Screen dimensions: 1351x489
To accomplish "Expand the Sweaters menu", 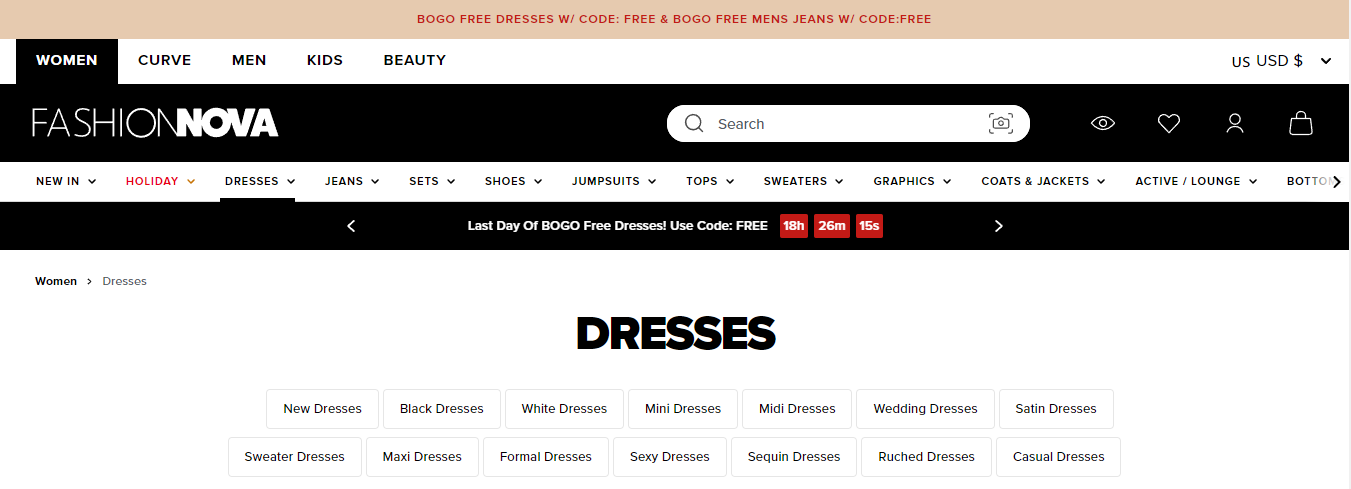I will (803, 181).
